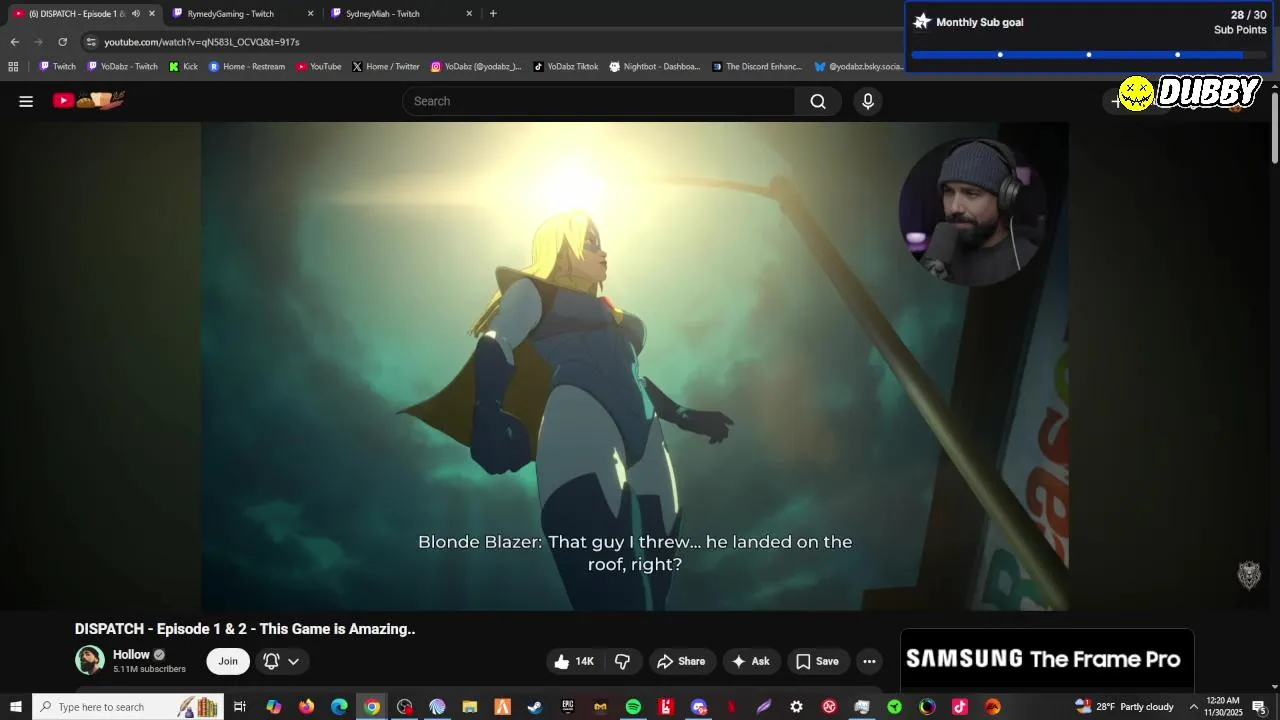Open the TikTok taskbar icon
1280x720 pixels.
click(960, 707)
